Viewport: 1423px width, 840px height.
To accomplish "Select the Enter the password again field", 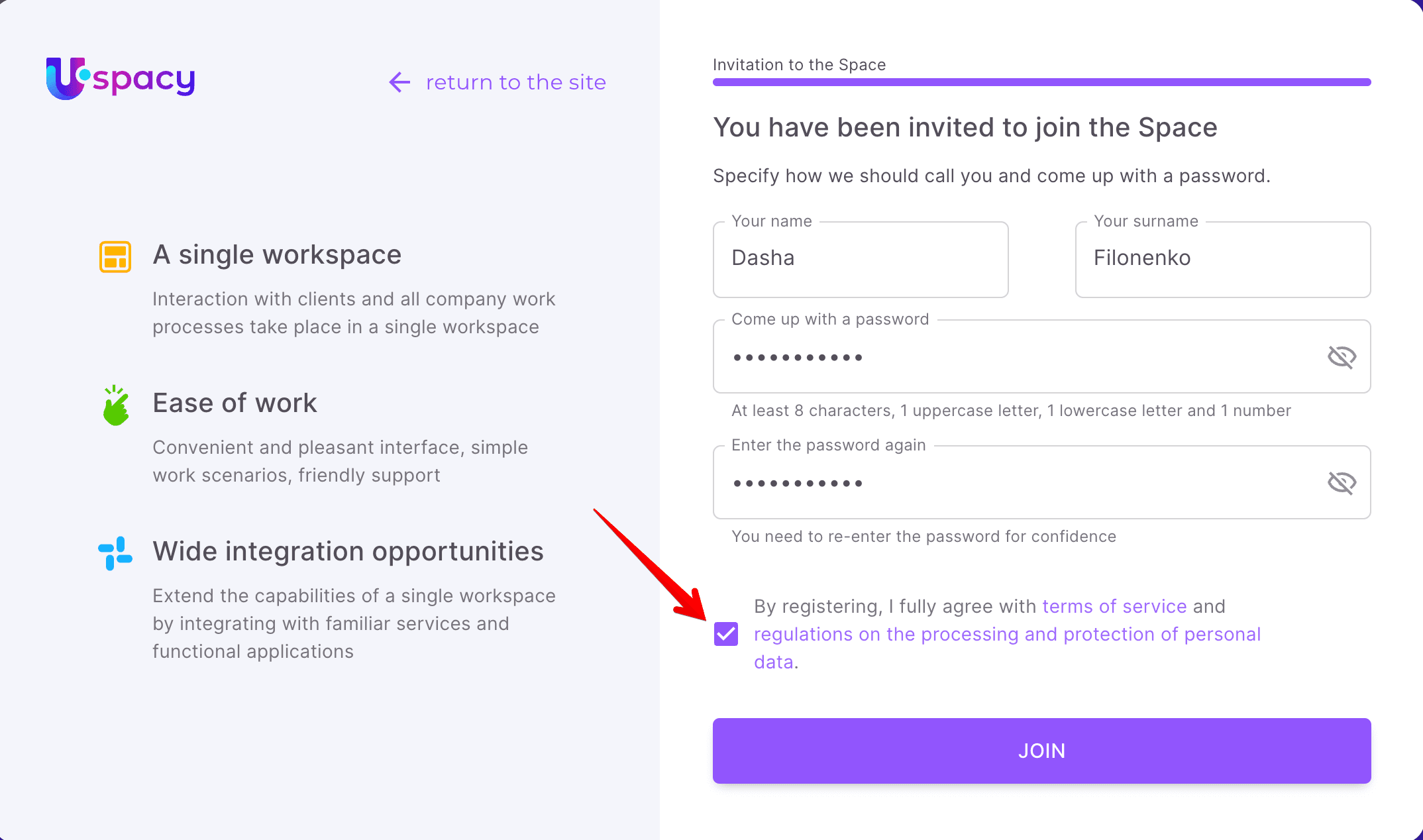I will pyautogui.click(x=1014, y=484).
